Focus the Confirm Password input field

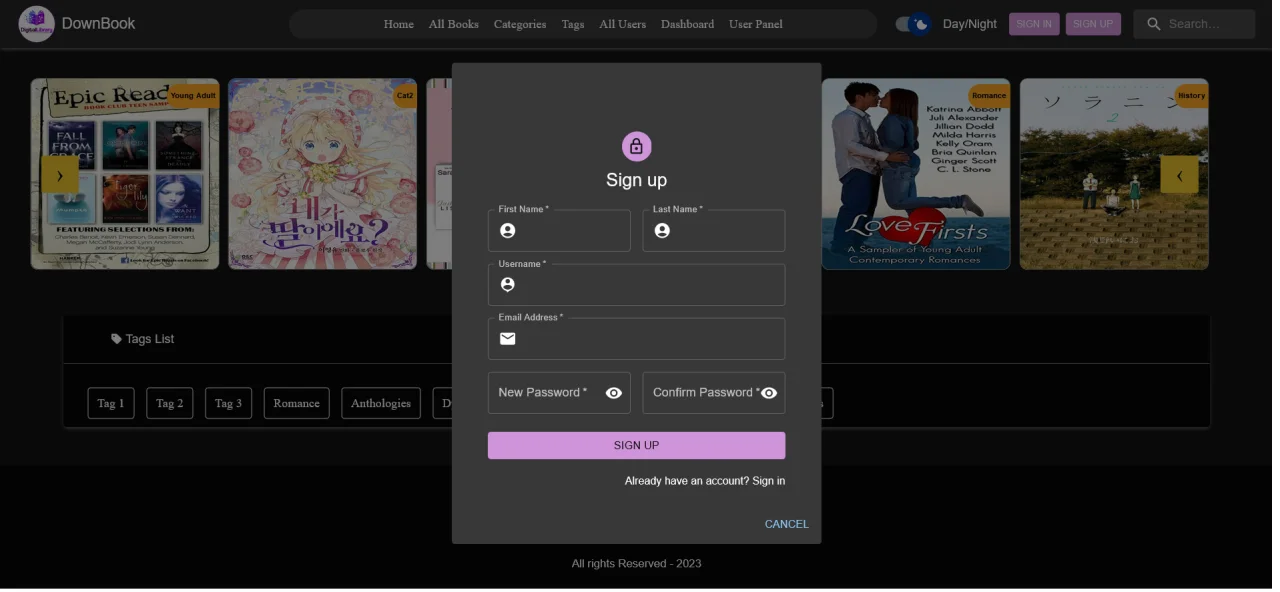coord(714,393)
